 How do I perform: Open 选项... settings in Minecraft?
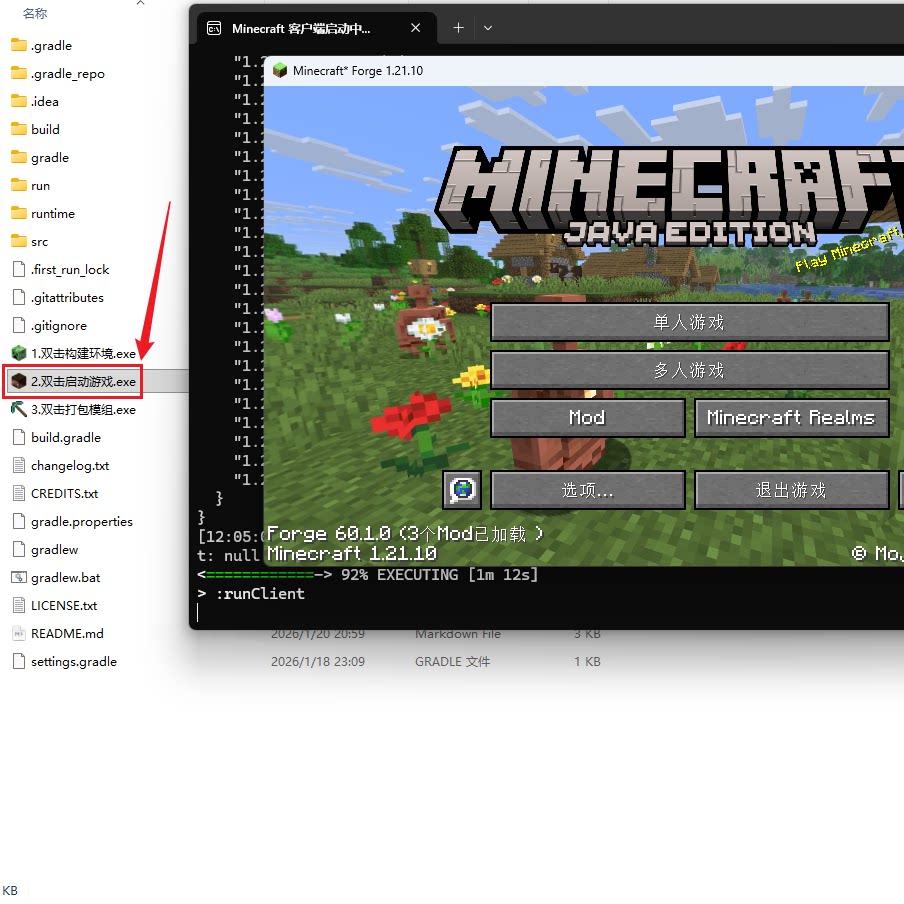pyautogui.click(x=587, y=490)
